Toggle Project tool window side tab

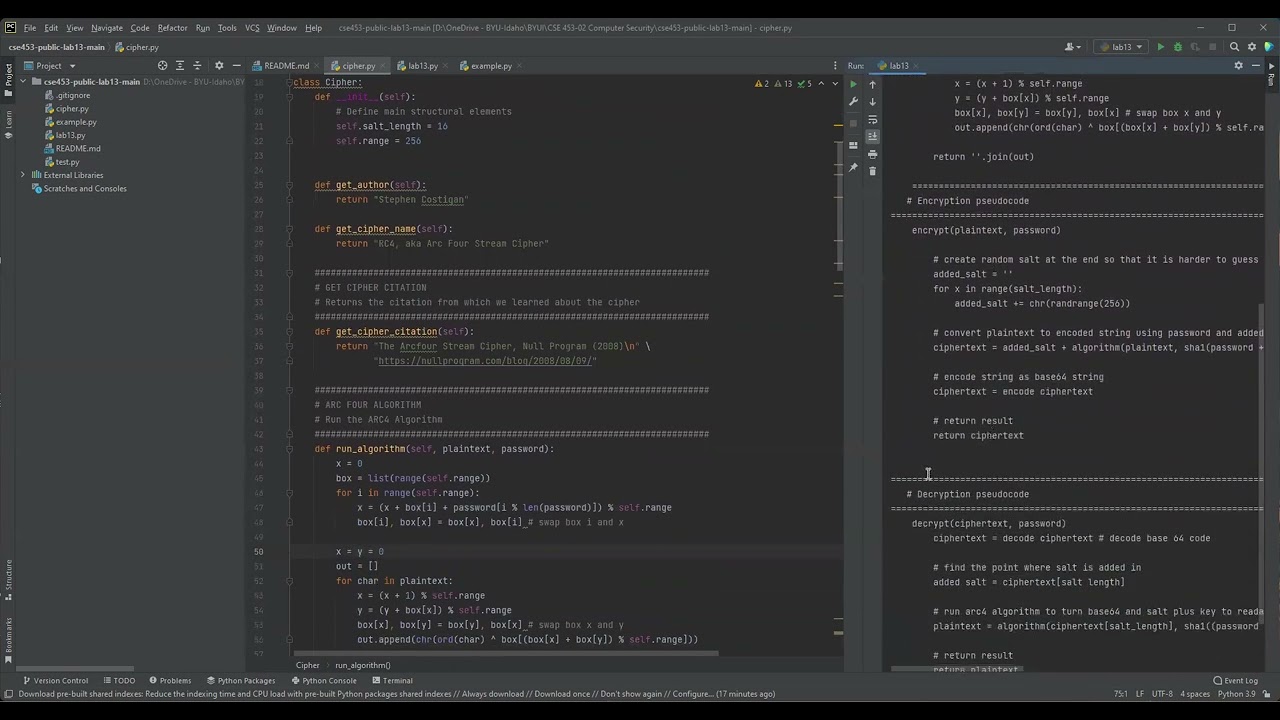[x=8, y=82]
